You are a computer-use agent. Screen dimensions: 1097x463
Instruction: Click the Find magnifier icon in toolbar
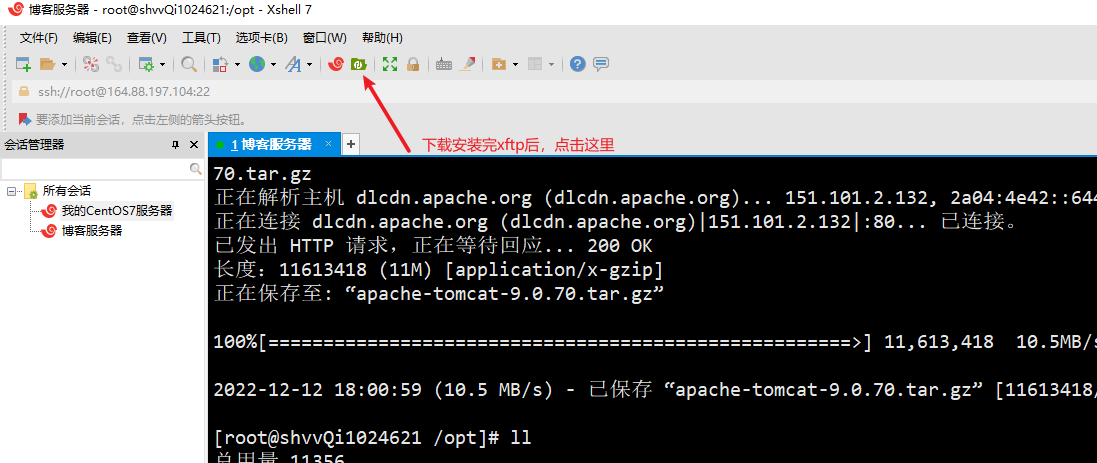189,64
